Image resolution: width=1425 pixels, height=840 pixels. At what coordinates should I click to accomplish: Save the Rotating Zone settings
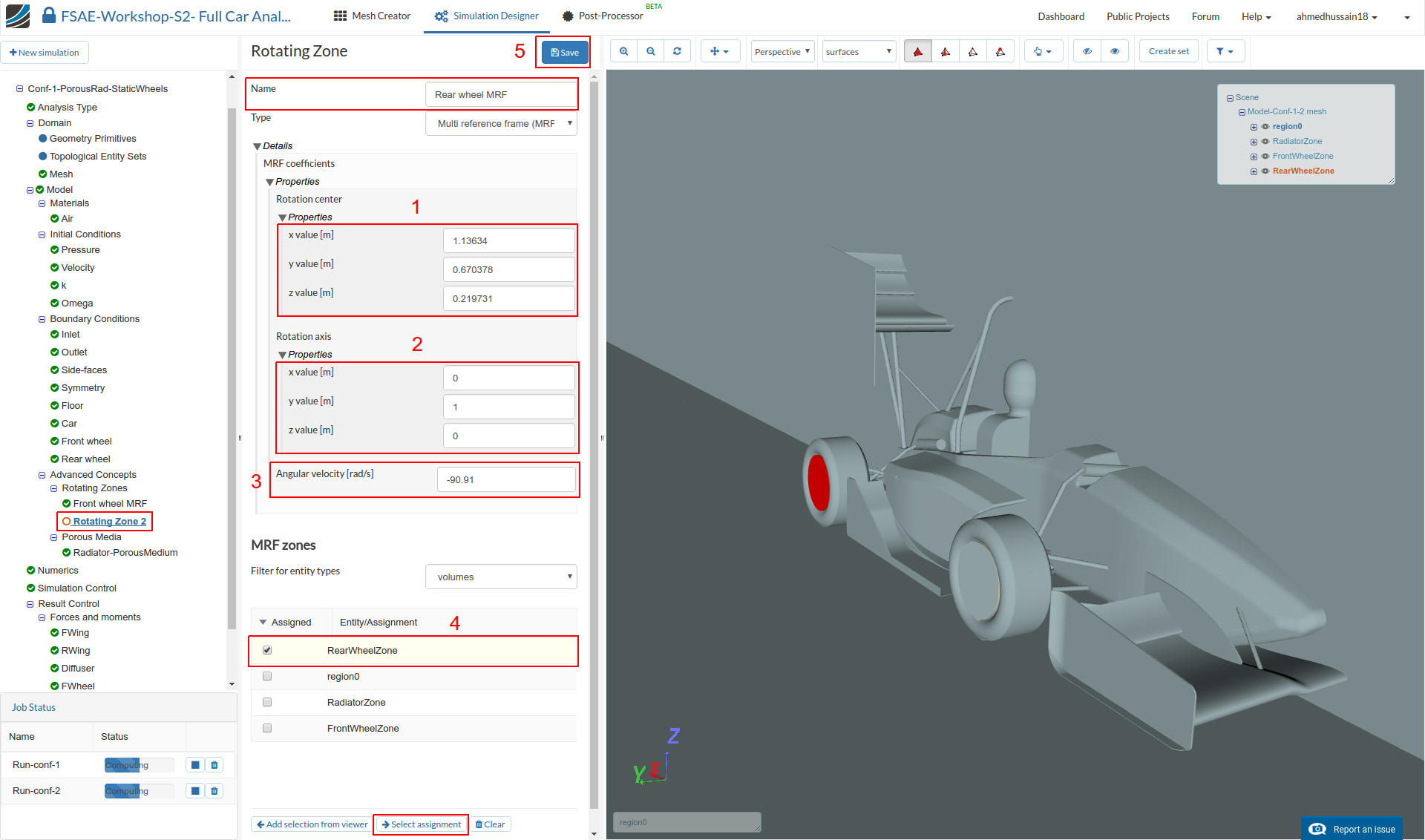563,52
